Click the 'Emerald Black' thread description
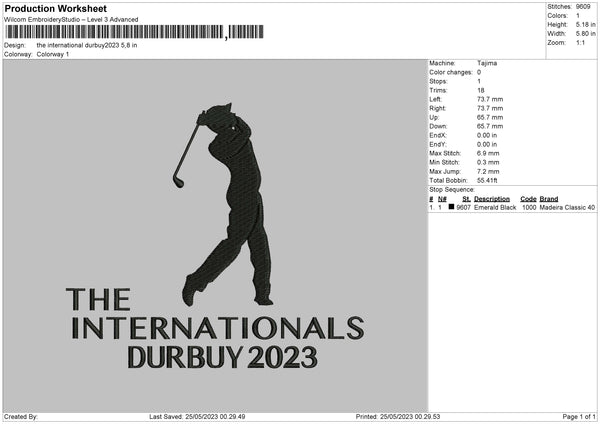The width and height of the screenshot is (600, 424). point(495,207)
